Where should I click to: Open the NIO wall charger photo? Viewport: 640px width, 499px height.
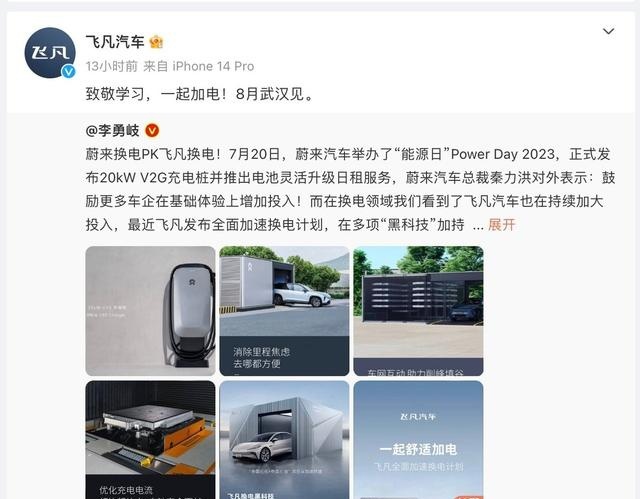(x=150, y=311)
